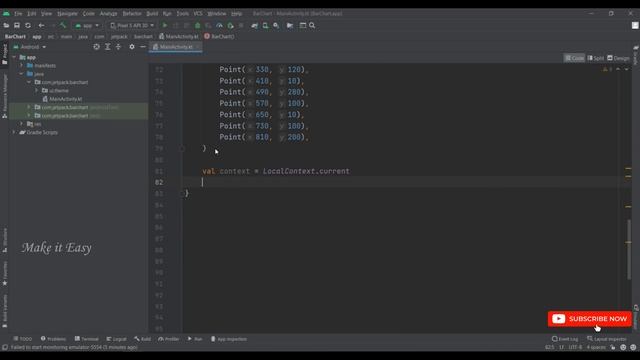Click the BarChart() function breadcrumb
The width and height of the screenshot is (640, 360).
click(220, 36)
